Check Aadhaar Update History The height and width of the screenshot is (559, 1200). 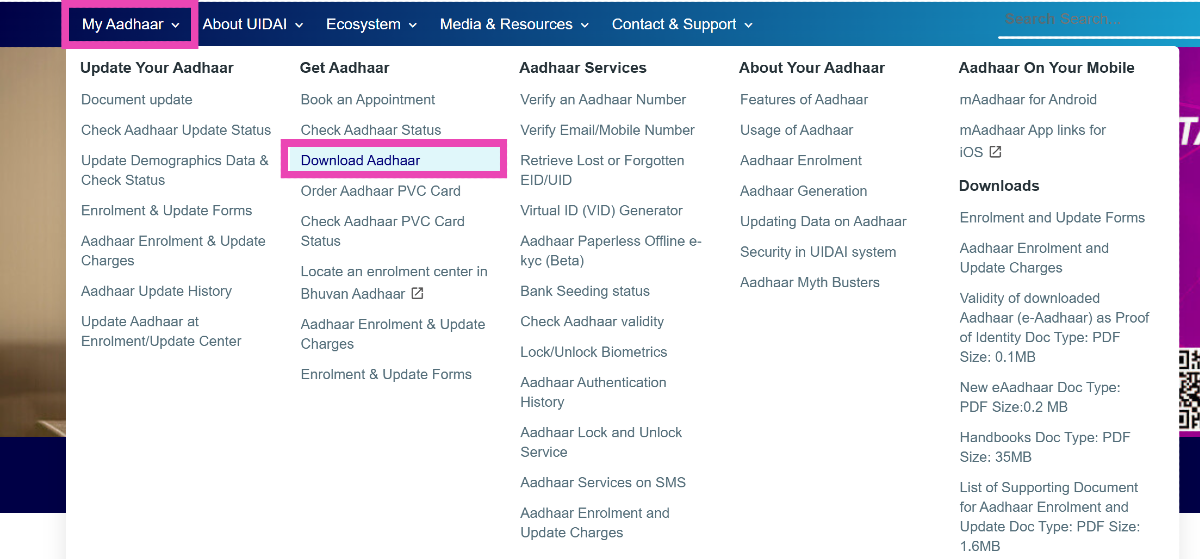coord(156,291)
